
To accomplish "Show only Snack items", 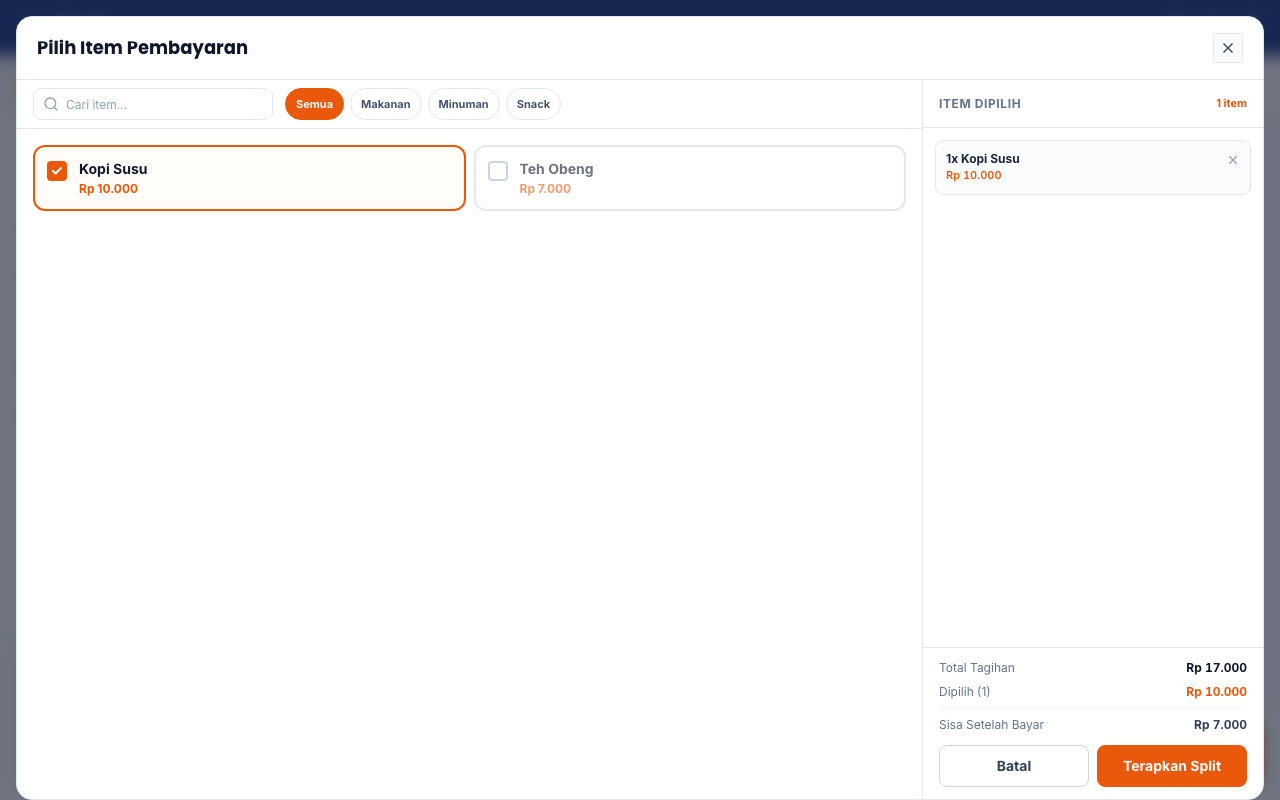I will point(533,104).
